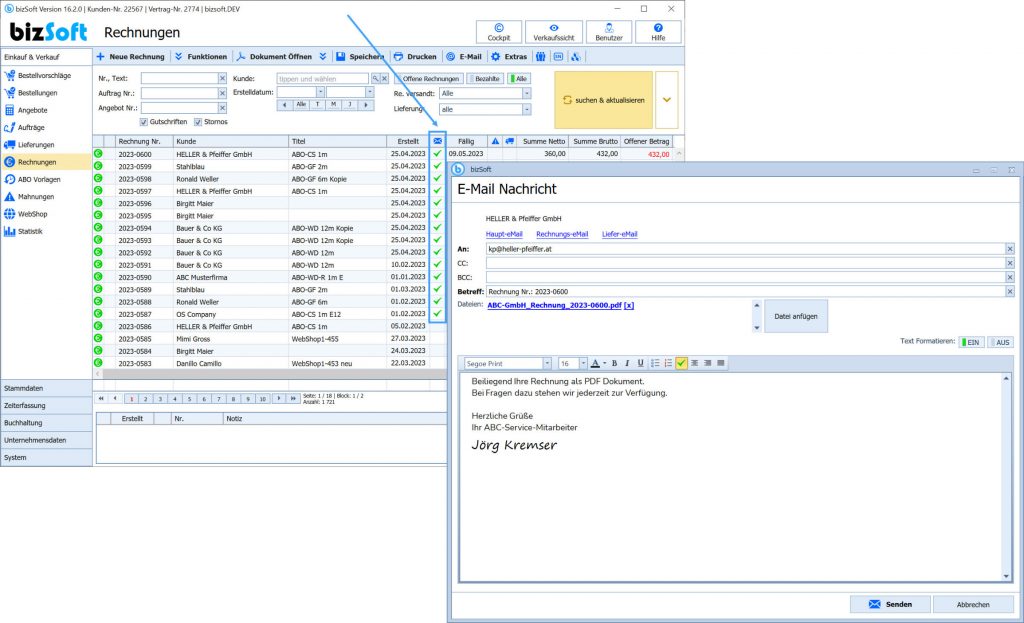Screen dimensions: 1024x623
Task: Click Rechnungs-eMail link
Action: click(x=562, y=234)
